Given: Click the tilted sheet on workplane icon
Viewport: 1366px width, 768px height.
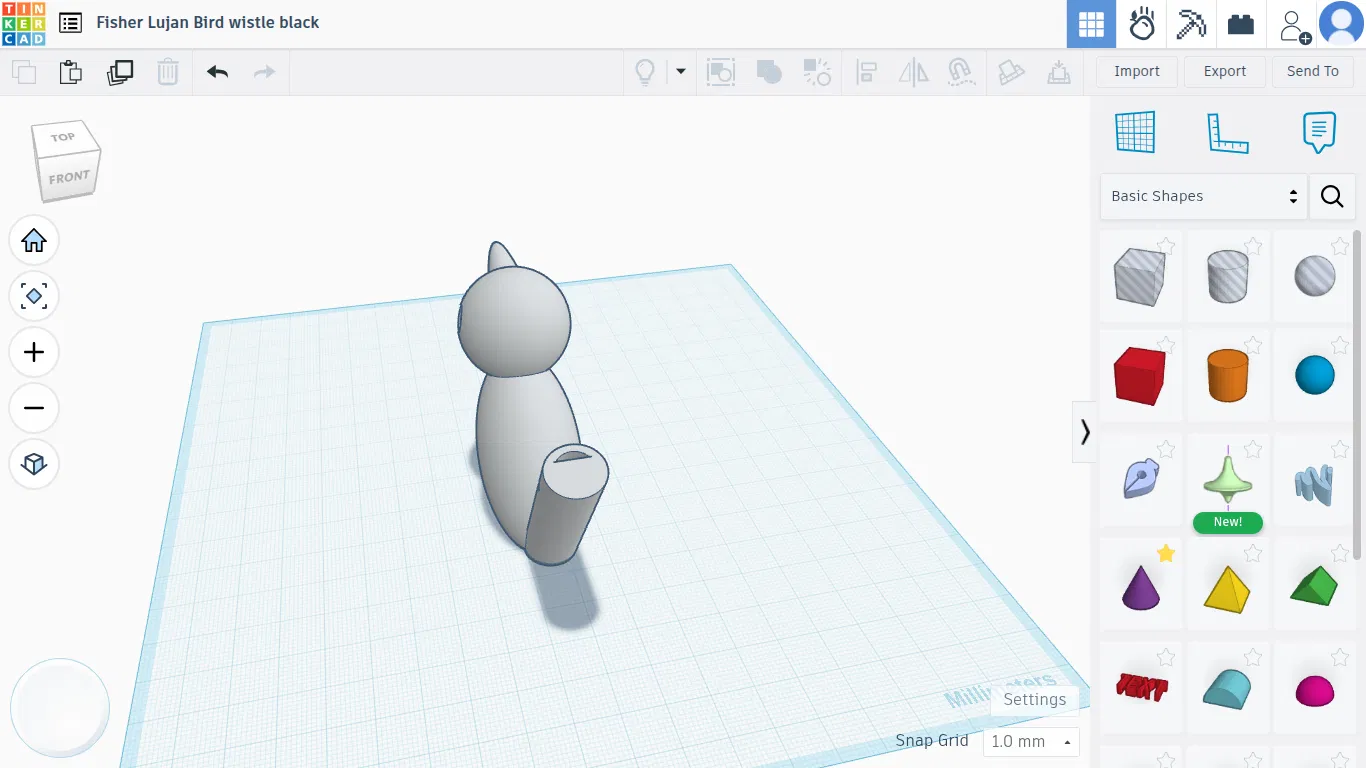Looking at the screenshot, I should click(x=1012, y=72).
